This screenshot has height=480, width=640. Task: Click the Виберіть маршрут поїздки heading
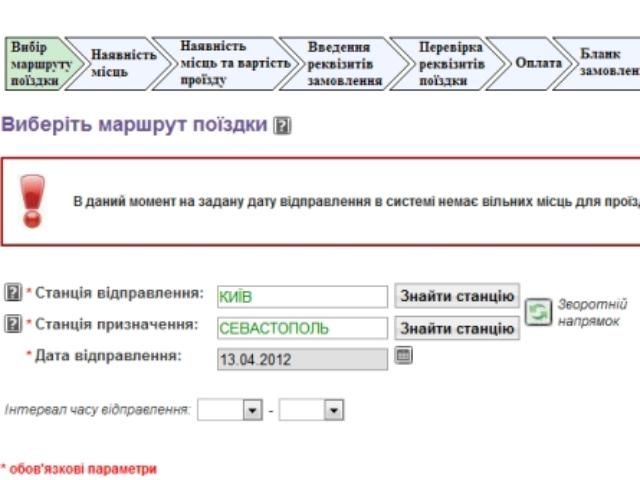135,124
